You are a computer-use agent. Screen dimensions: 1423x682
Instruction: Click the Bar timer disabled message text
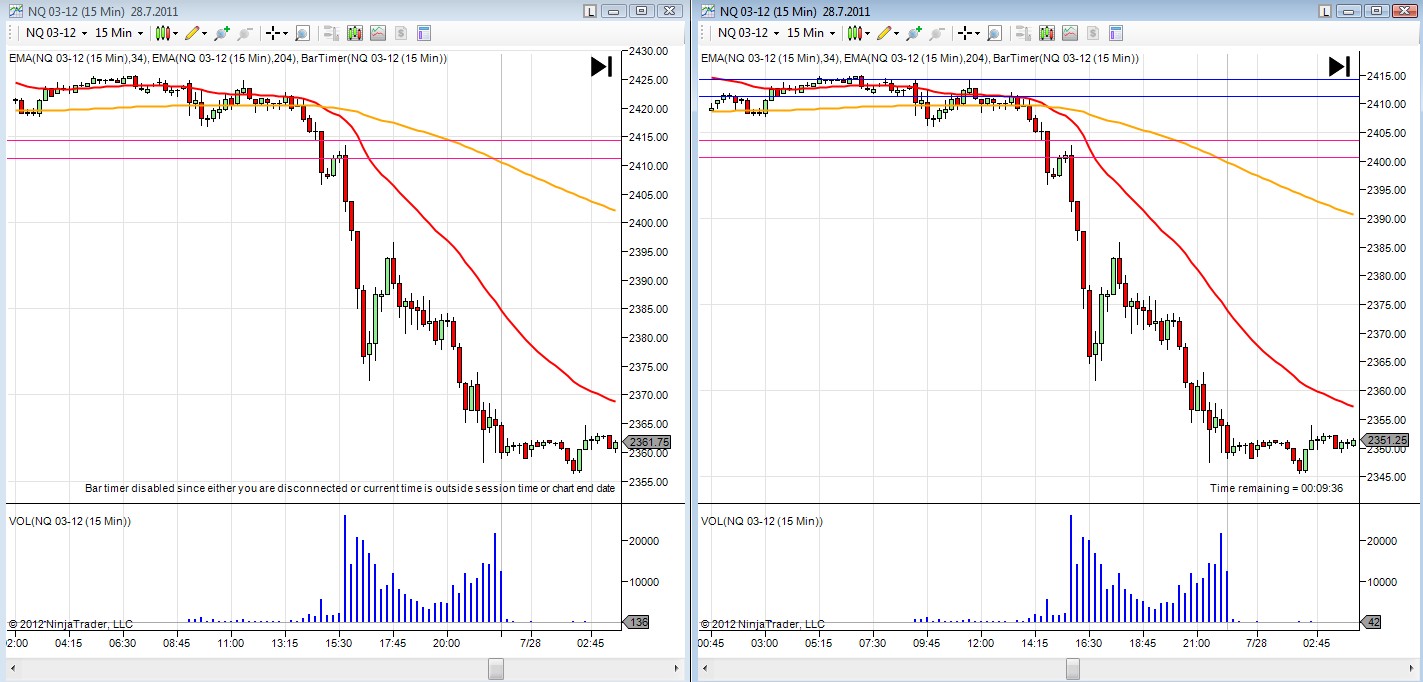coord(350,488)
